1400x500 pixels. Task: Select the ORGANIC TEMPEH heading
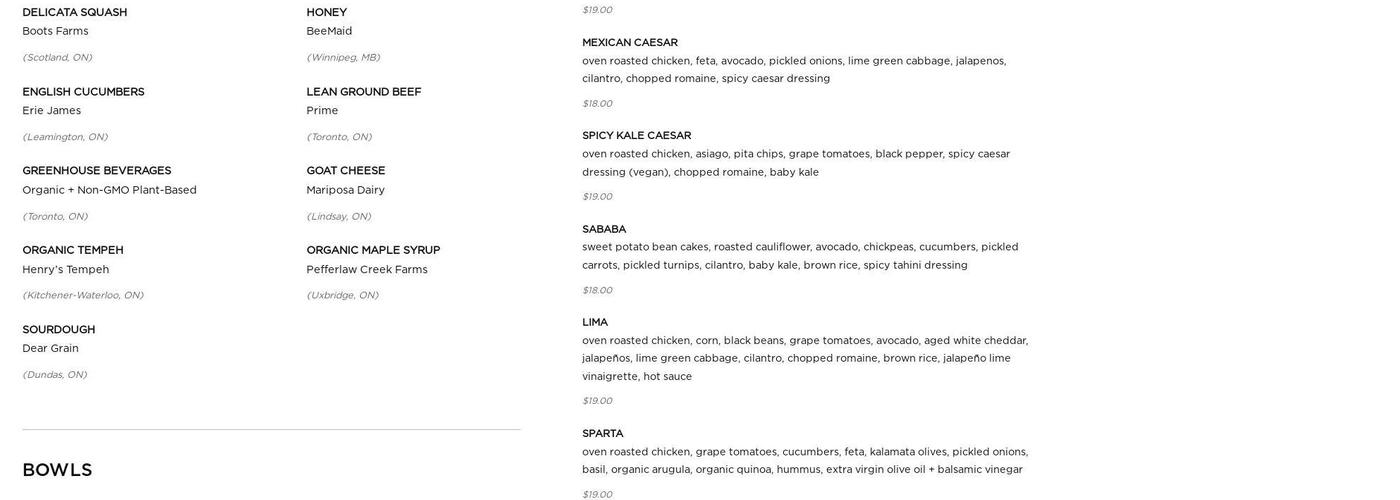tap(73, 251)
